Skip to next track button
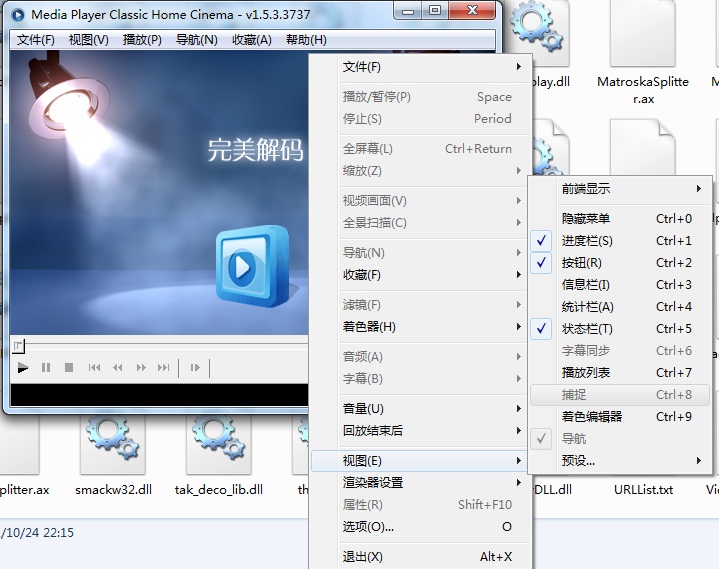Image resolution: width=719 pixels, height=569 pixels. click(164, 368)
